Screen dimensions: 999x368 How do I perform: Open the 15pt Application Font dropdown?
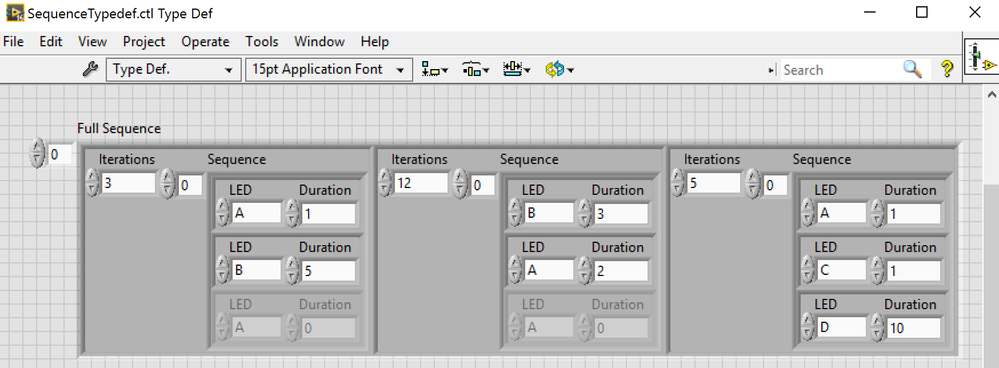[x=328, y=69]
